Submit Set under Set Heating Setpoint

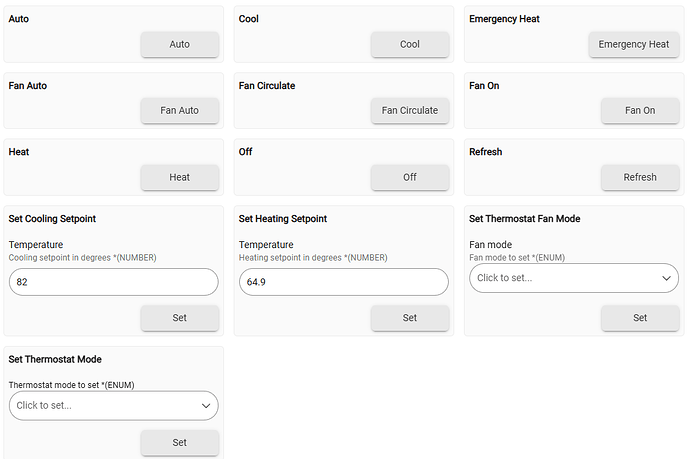tap(410, 318)
